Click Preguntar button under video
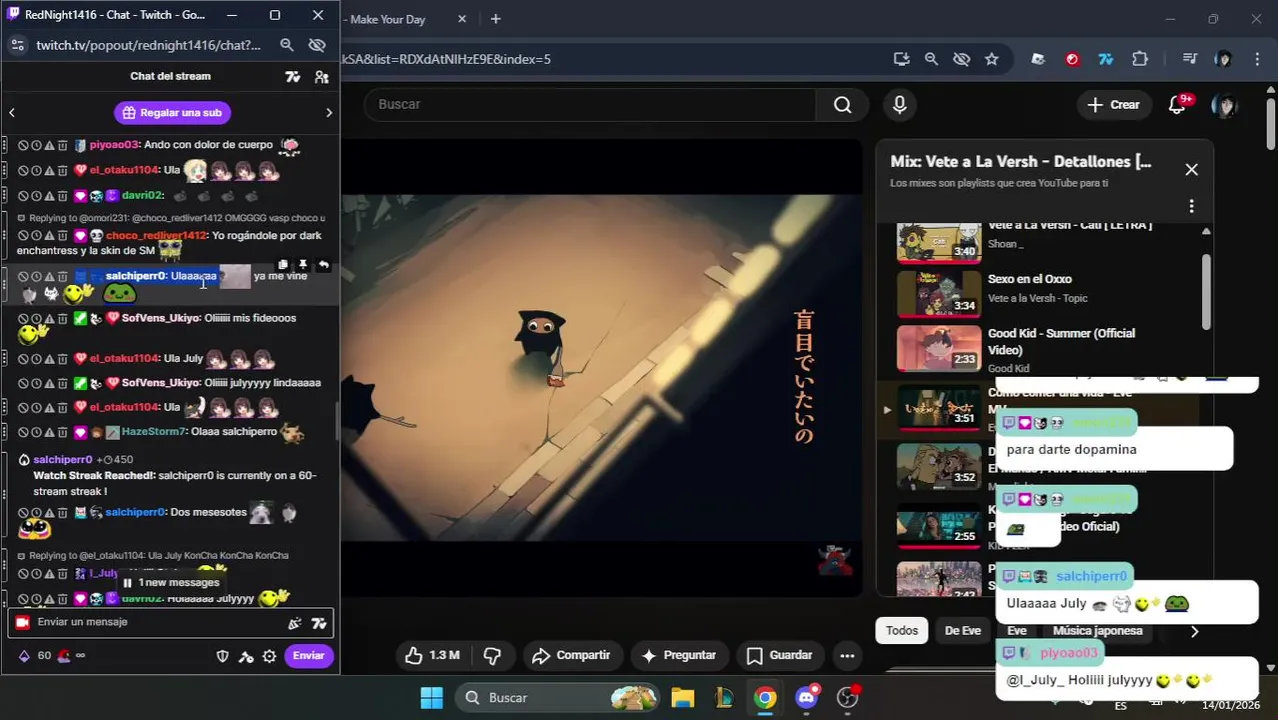 click(x=679, y=656)
